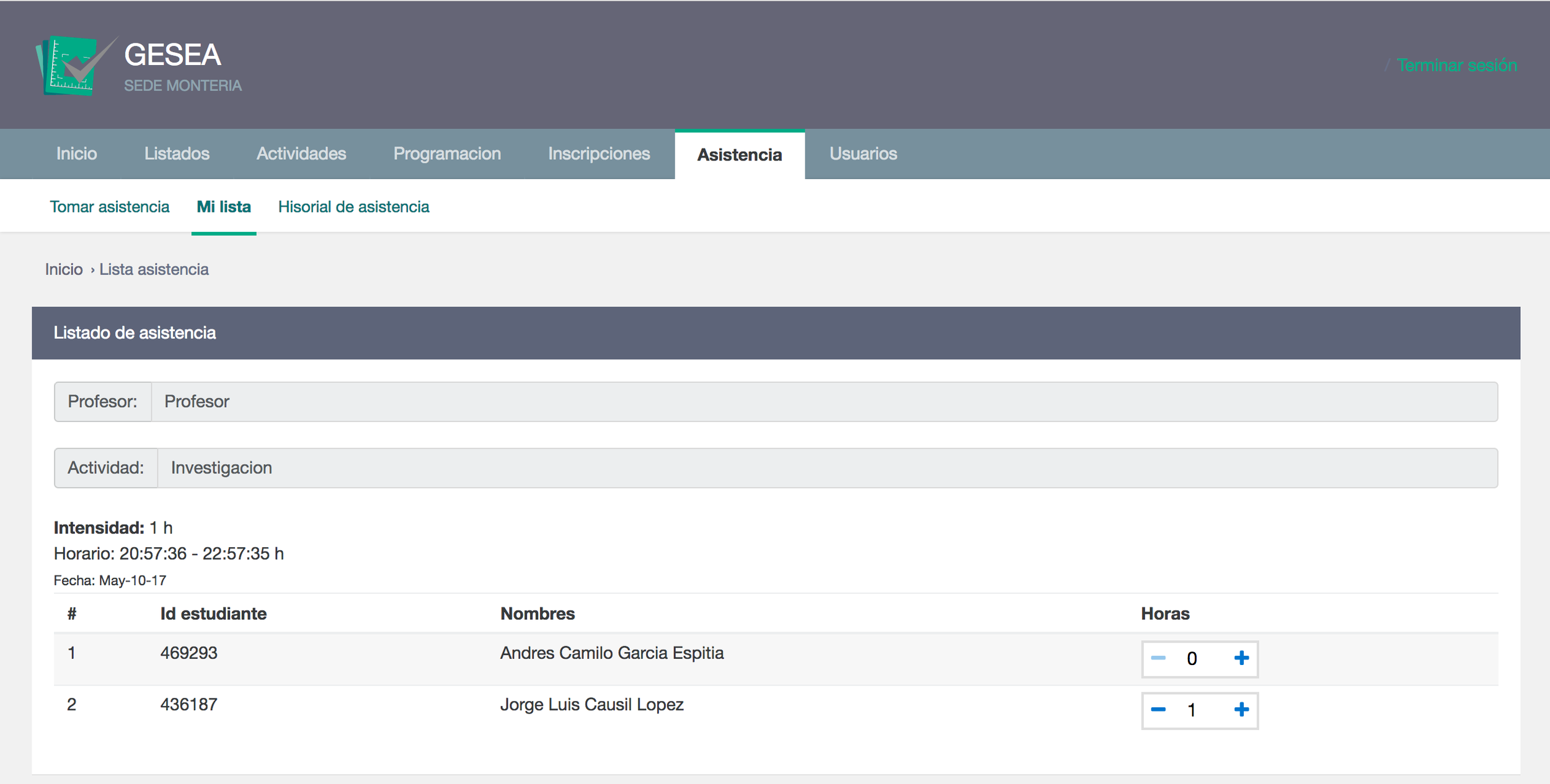This screenshot has width=1550, height=784.
Task: Click the GESEA logo icon
Action: (x=74, y=66)
